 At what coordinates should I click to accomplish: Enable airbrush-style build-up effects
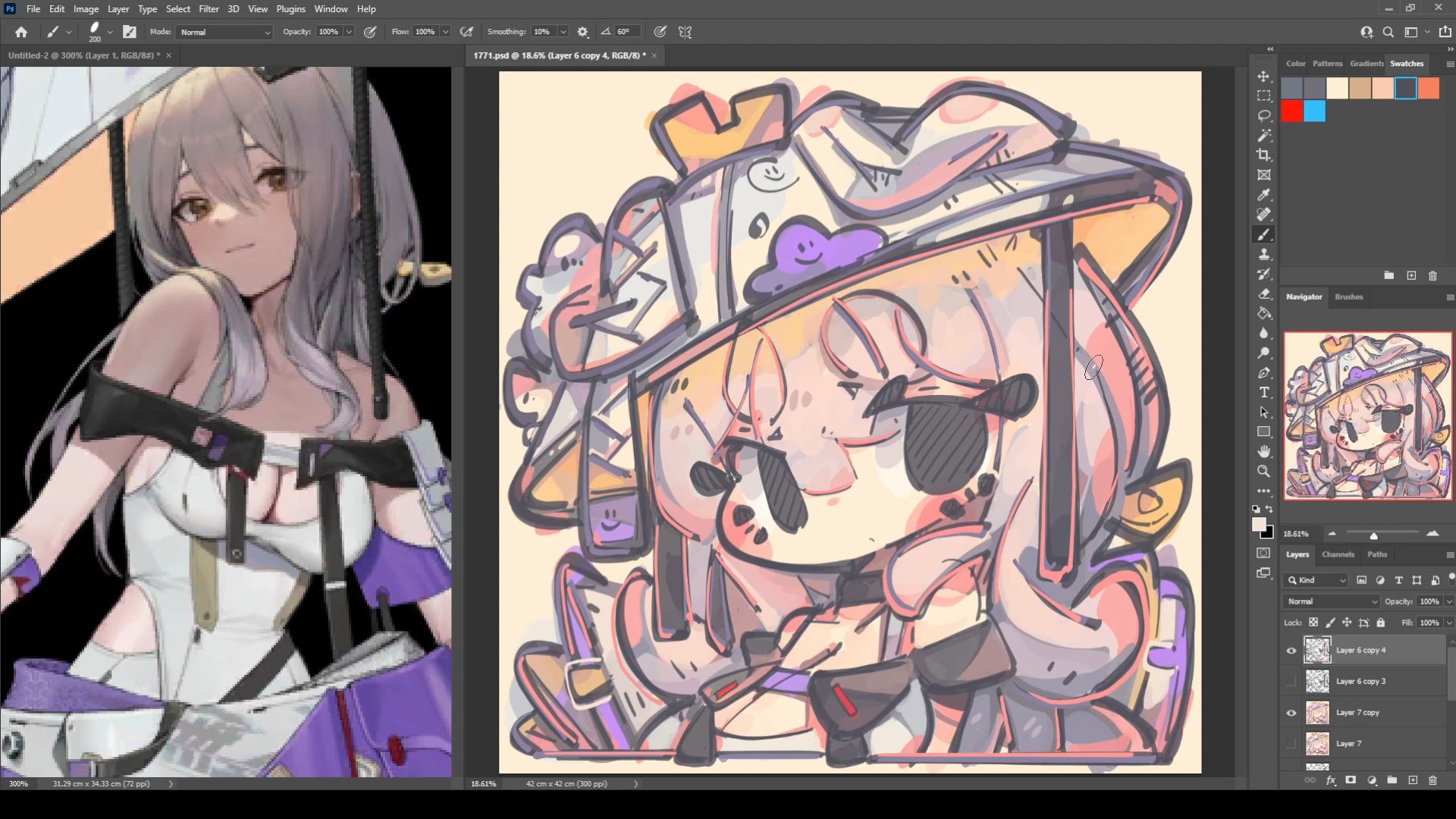[x=466, y=32]
